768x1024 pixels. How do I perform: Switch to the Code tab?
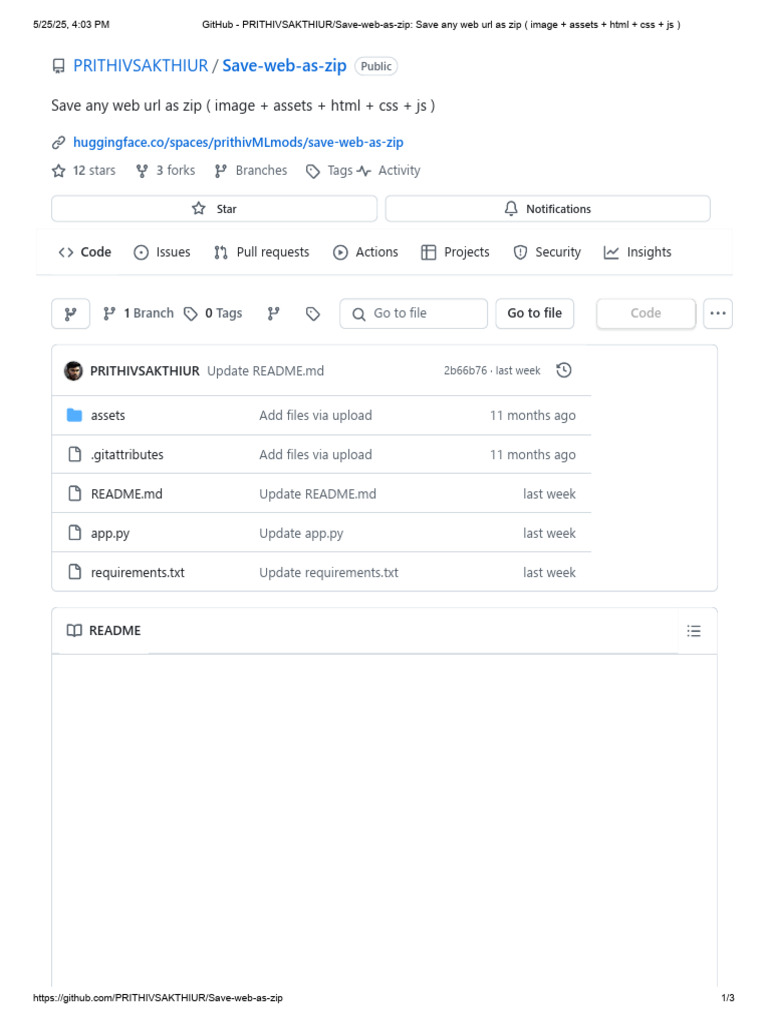pos(85,252)
